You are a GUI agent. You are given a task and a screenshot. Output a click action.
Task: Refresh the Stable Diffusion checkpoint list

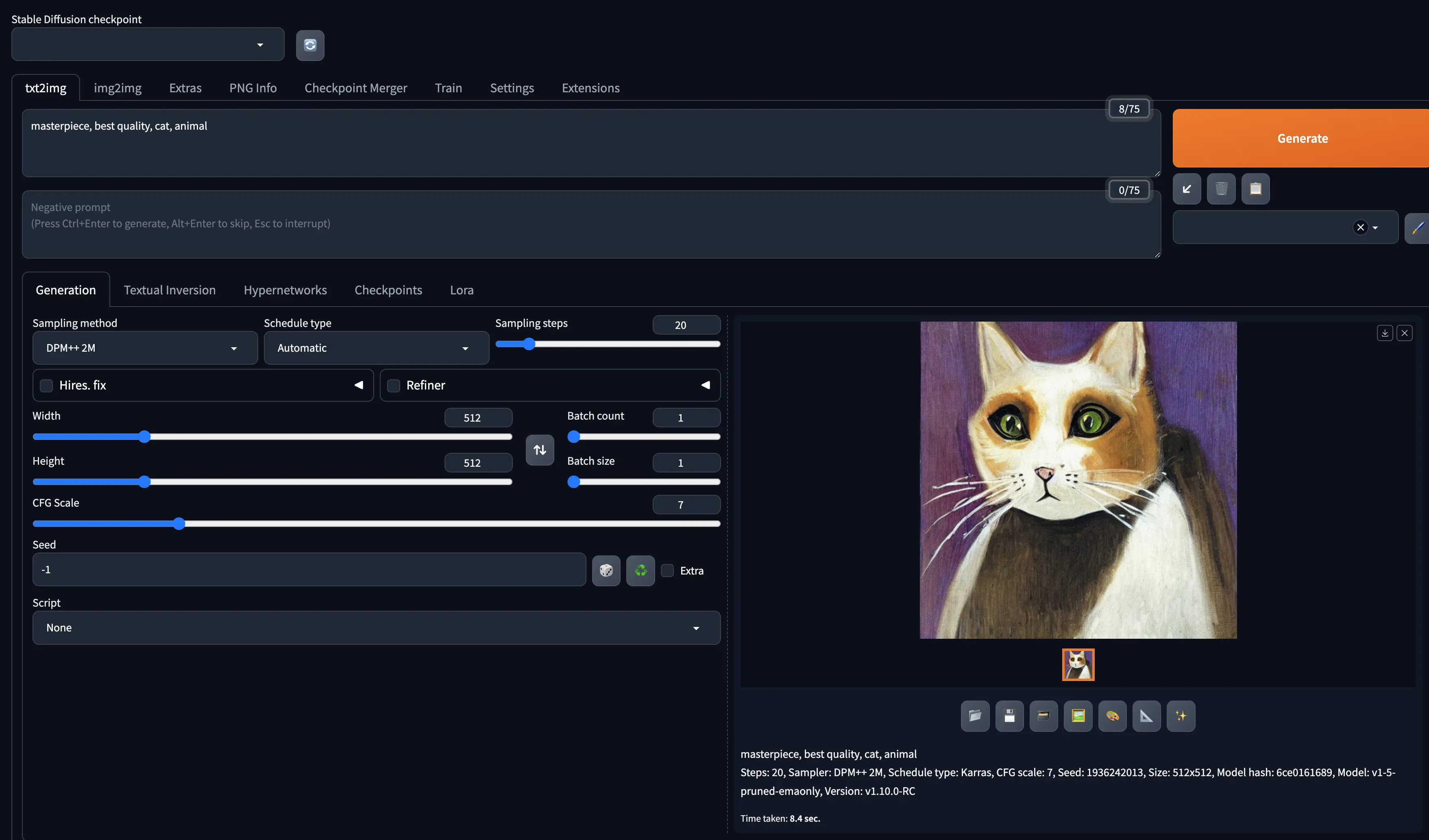pyautogui.click(x=309, y=45)
